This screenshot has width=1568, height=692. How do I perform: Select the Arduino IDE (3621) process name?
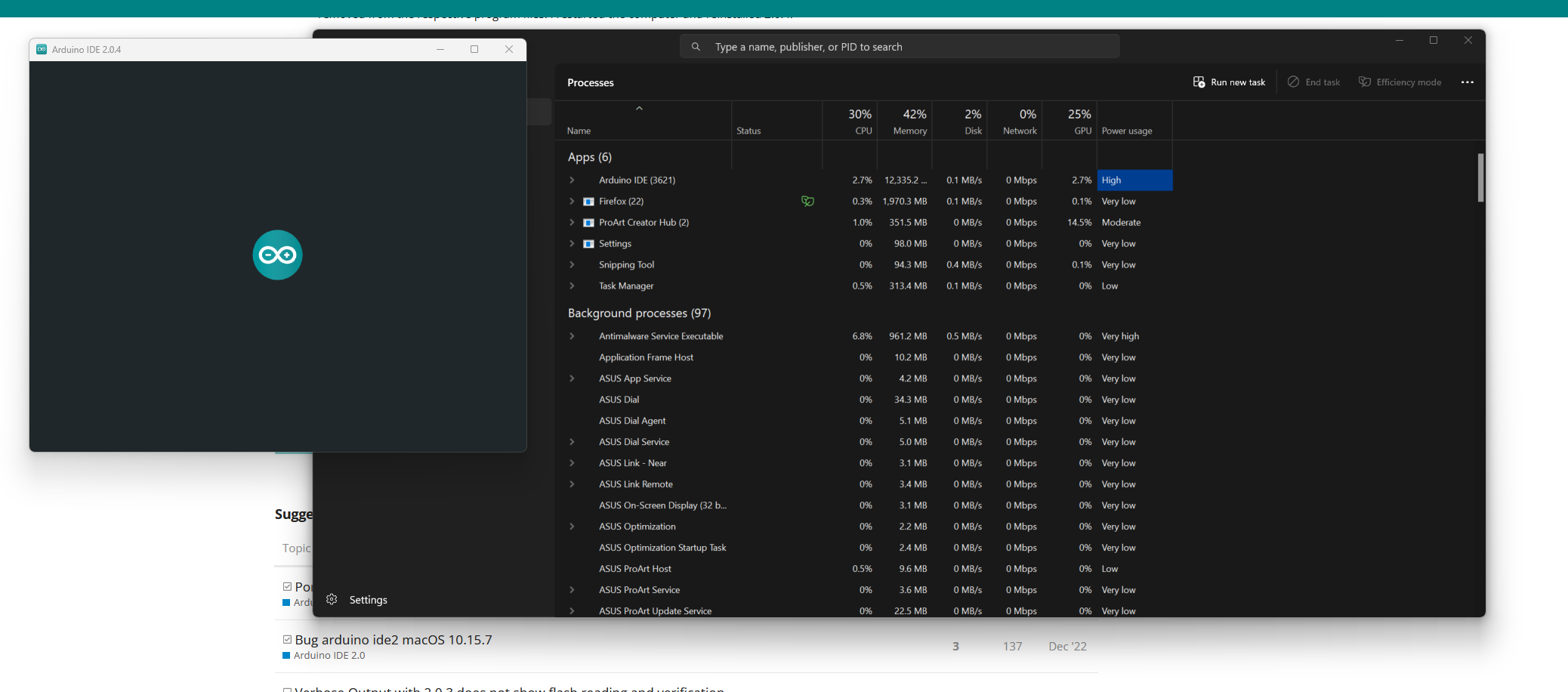click(637, 181)
